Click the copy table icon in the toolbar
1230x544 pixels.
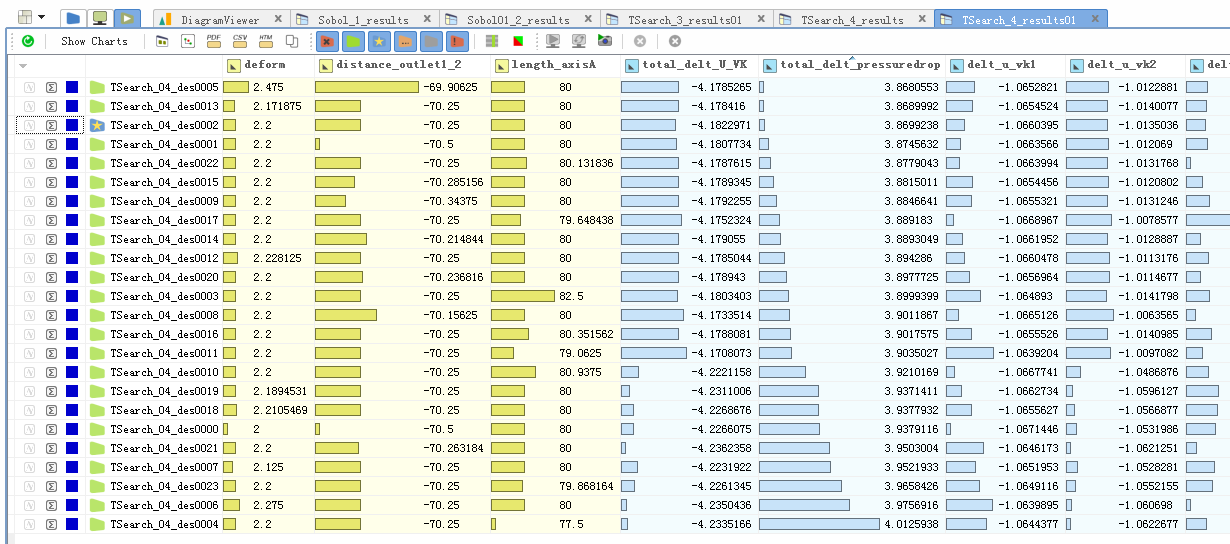(x=293, y=41)
